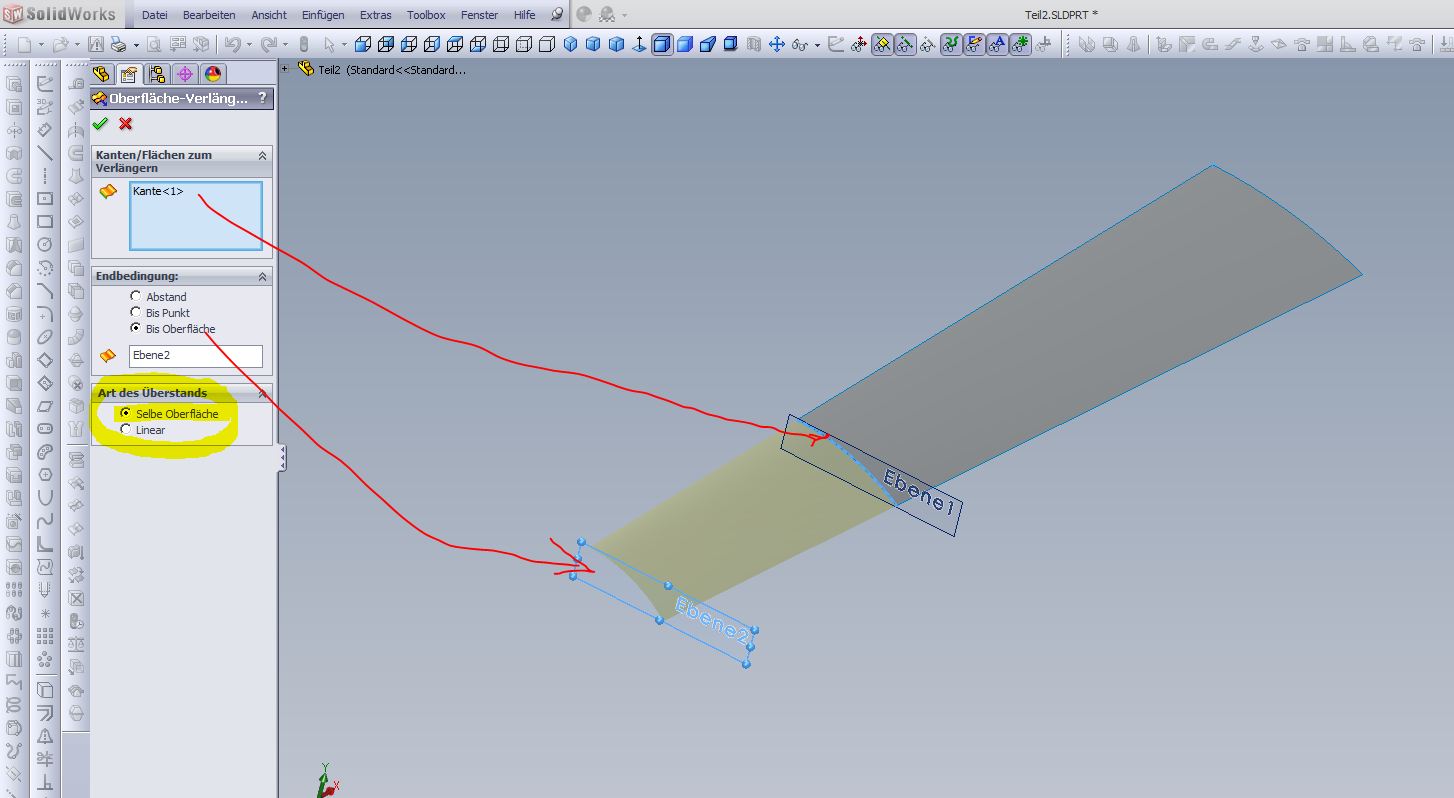The image size is (1454, 798).
Task: Open the Extras menu
Action: (x=376, y=15)
